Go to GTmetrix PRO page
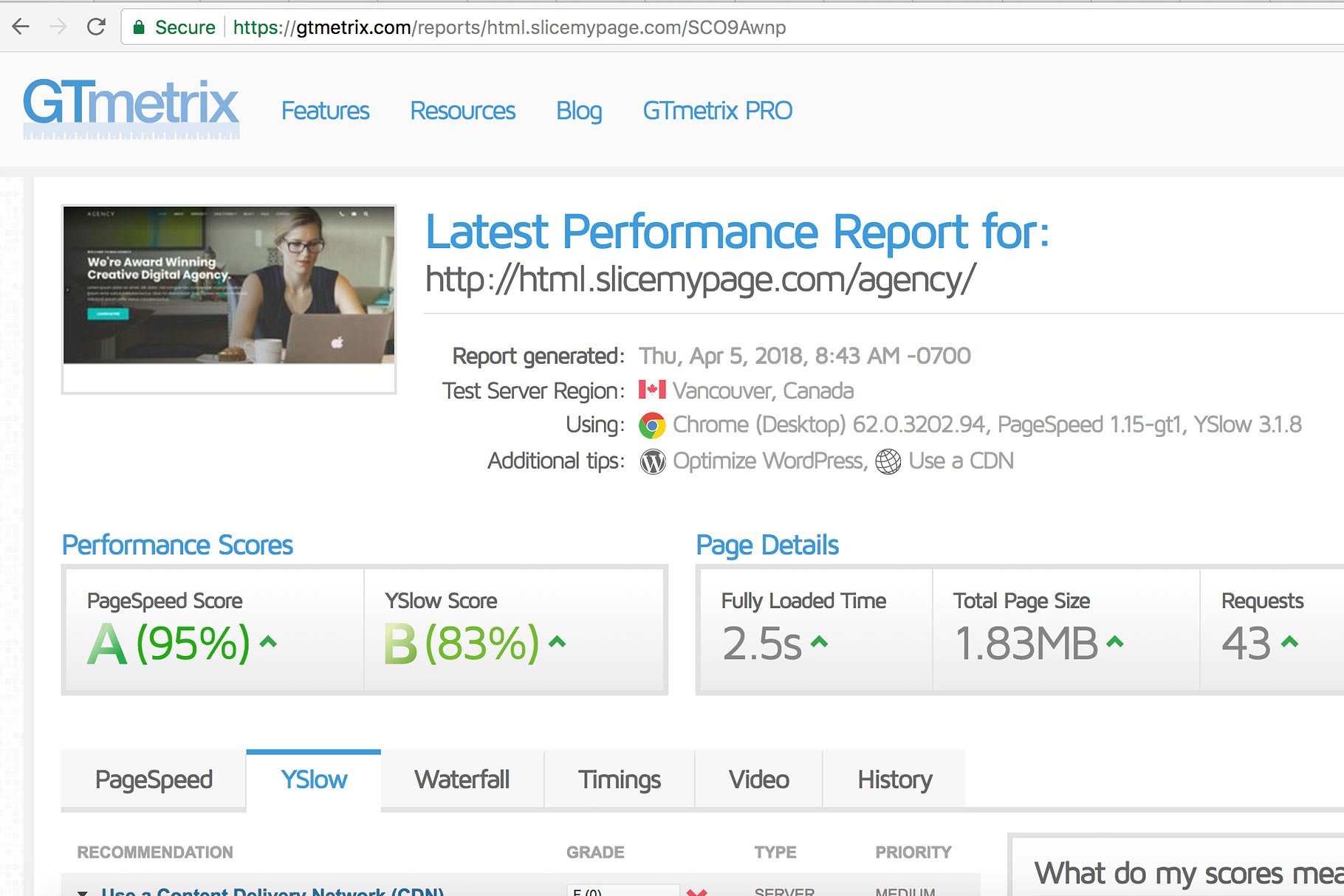Viewport: 1344px width, 896px height. (717, 111)
